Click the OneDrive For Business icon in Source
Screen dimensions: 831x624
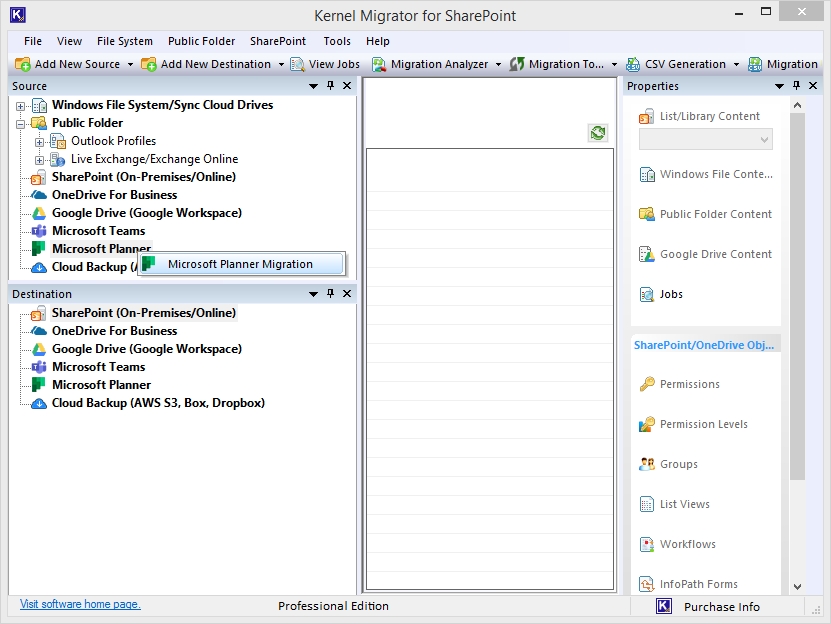coord(39,195)
